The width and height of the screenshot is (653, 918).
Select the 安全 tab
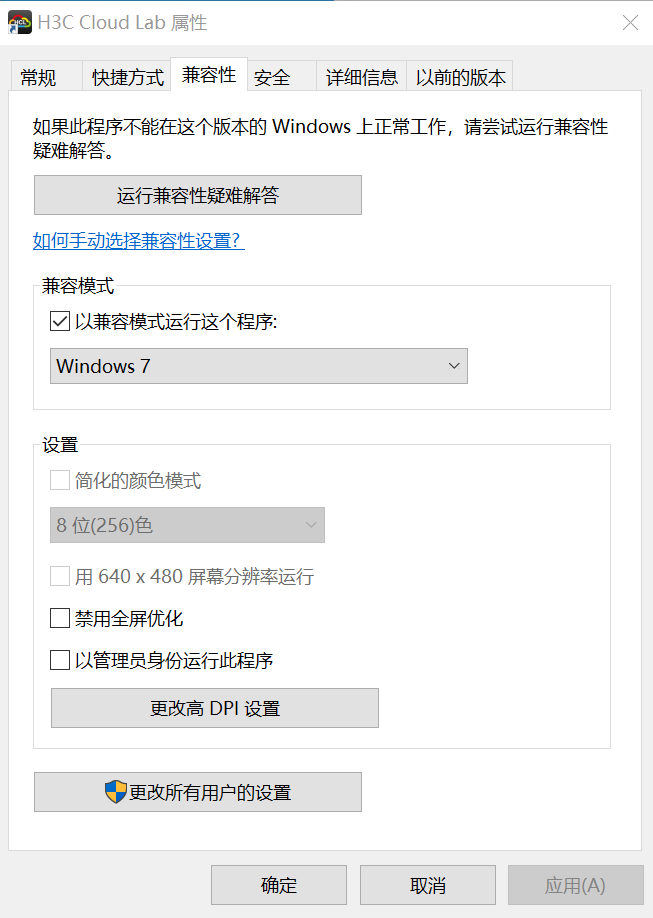pyautogui.click(x=272, y=77)
